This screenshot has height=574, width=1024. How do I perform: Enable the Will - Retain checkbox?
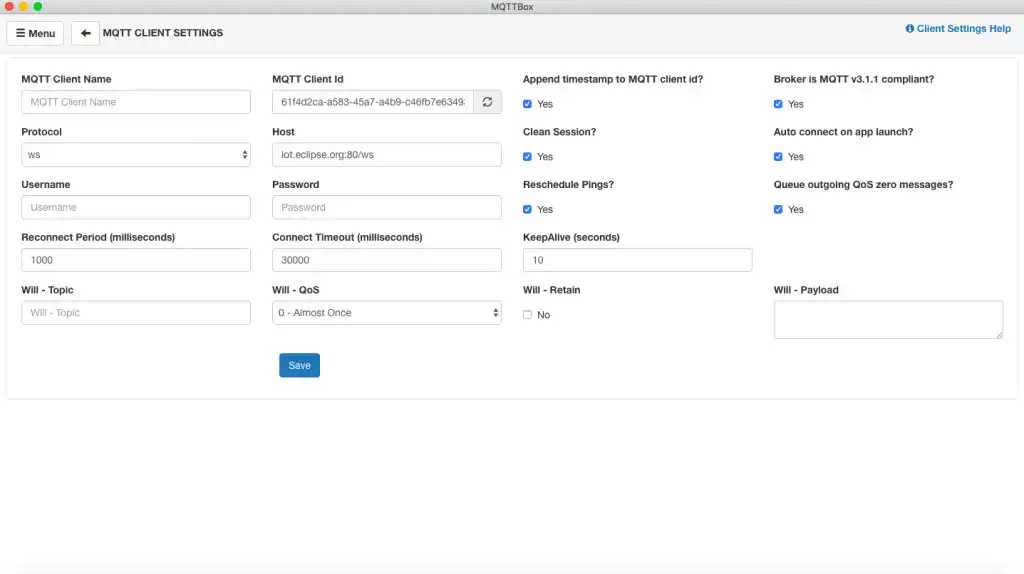pos(528,315)
